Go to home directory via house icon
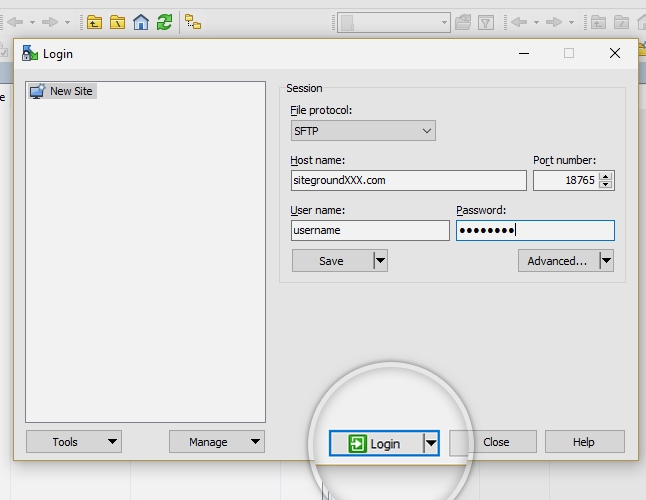 (141, 21)
